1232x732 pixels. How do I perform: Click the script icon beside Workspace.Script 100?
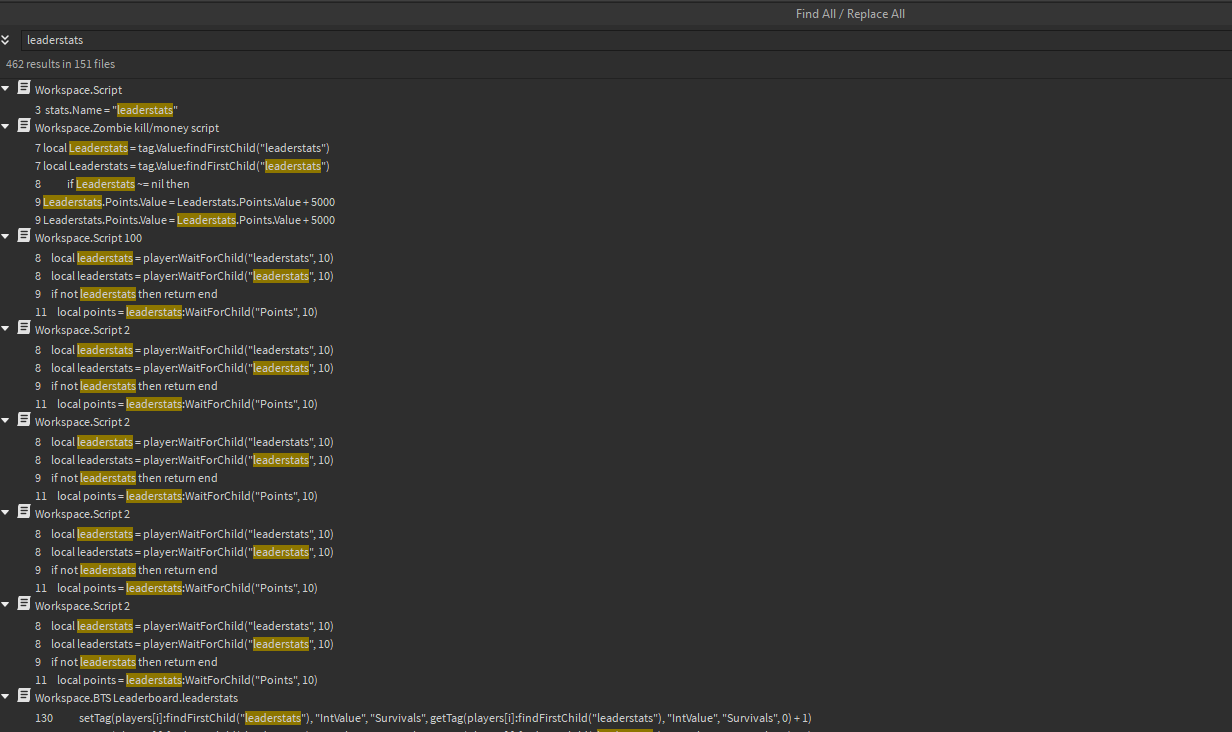(x=24, y=236)
